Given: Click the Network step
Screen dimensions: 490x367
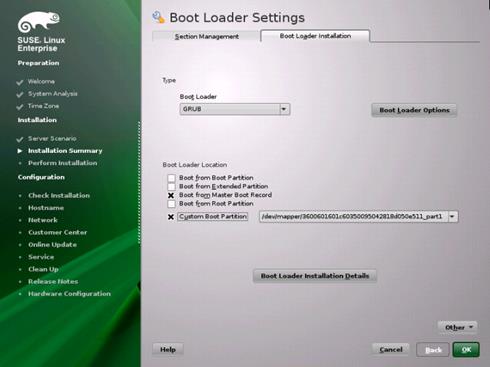Looking at the screenshot, I should (43, 220).
